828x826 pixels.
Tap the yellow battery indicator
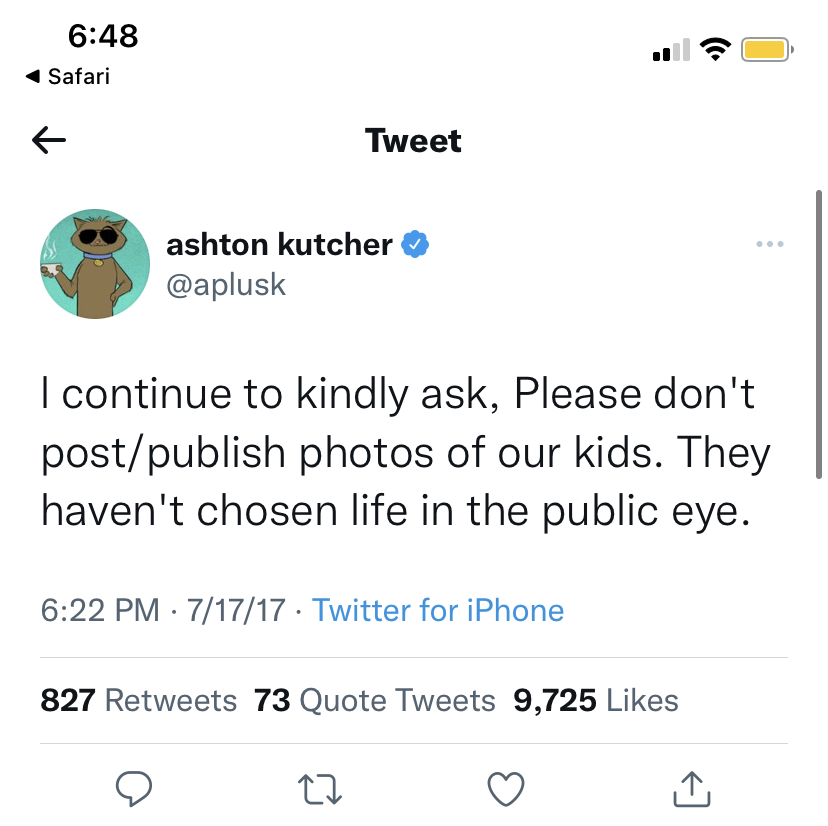click(x=767, y=50)
